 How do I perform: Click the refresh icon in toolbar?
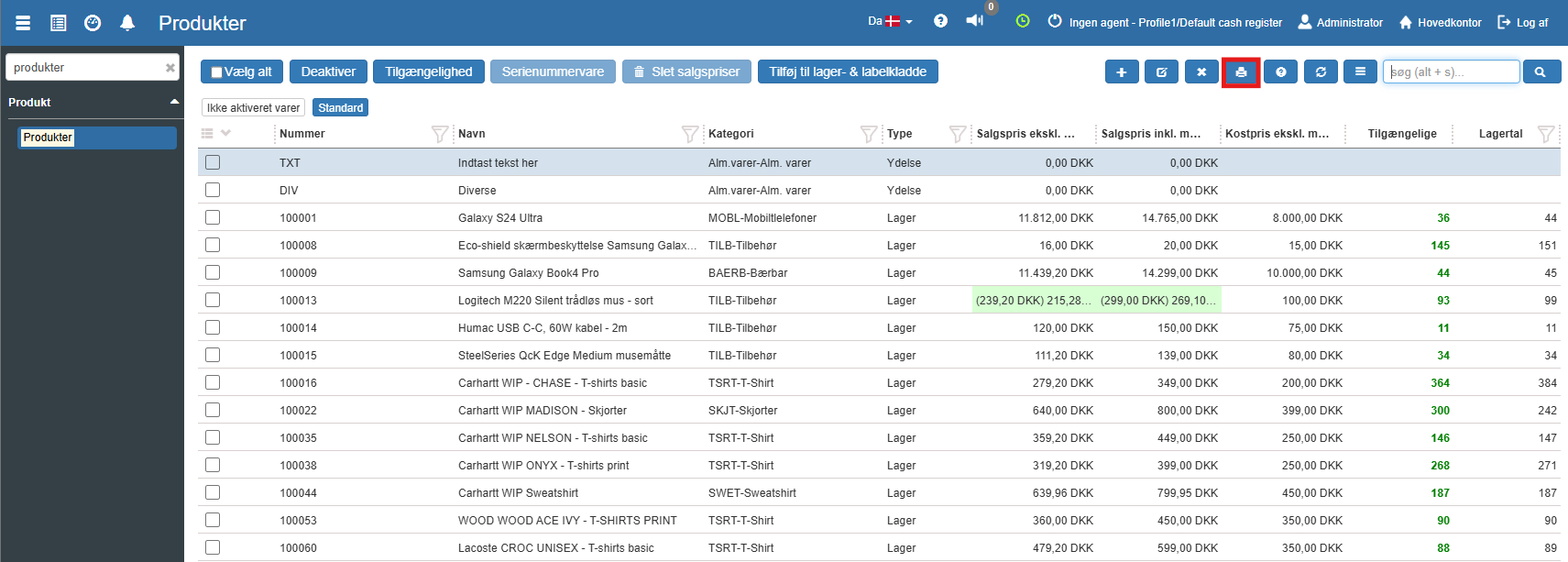click(x=1321, y=72)
